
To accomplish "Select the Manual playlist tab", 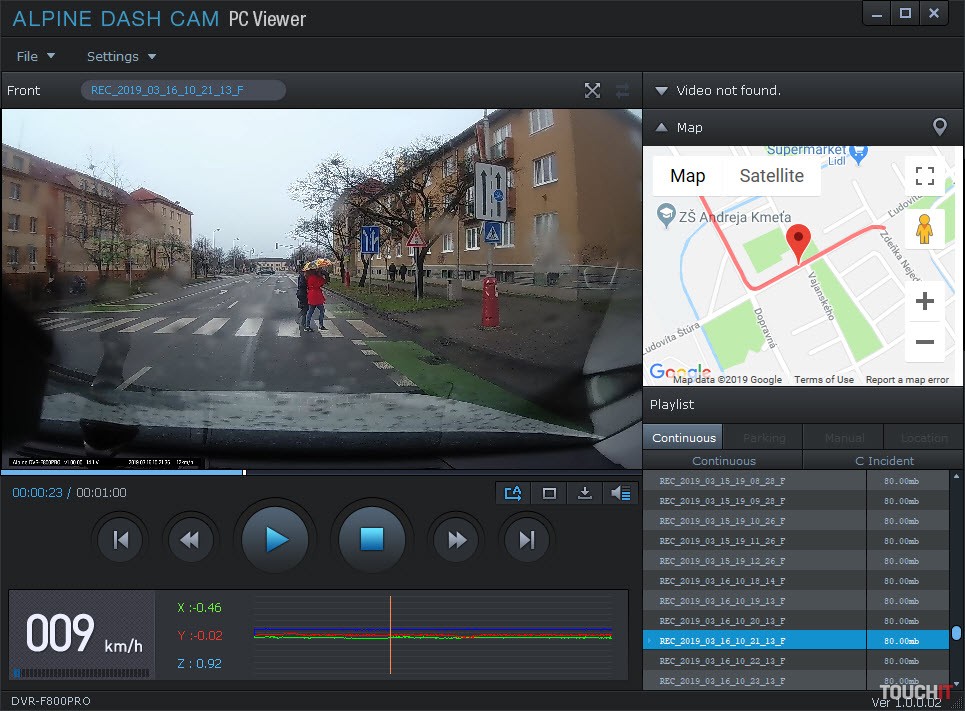I will (x=844, y=438).
